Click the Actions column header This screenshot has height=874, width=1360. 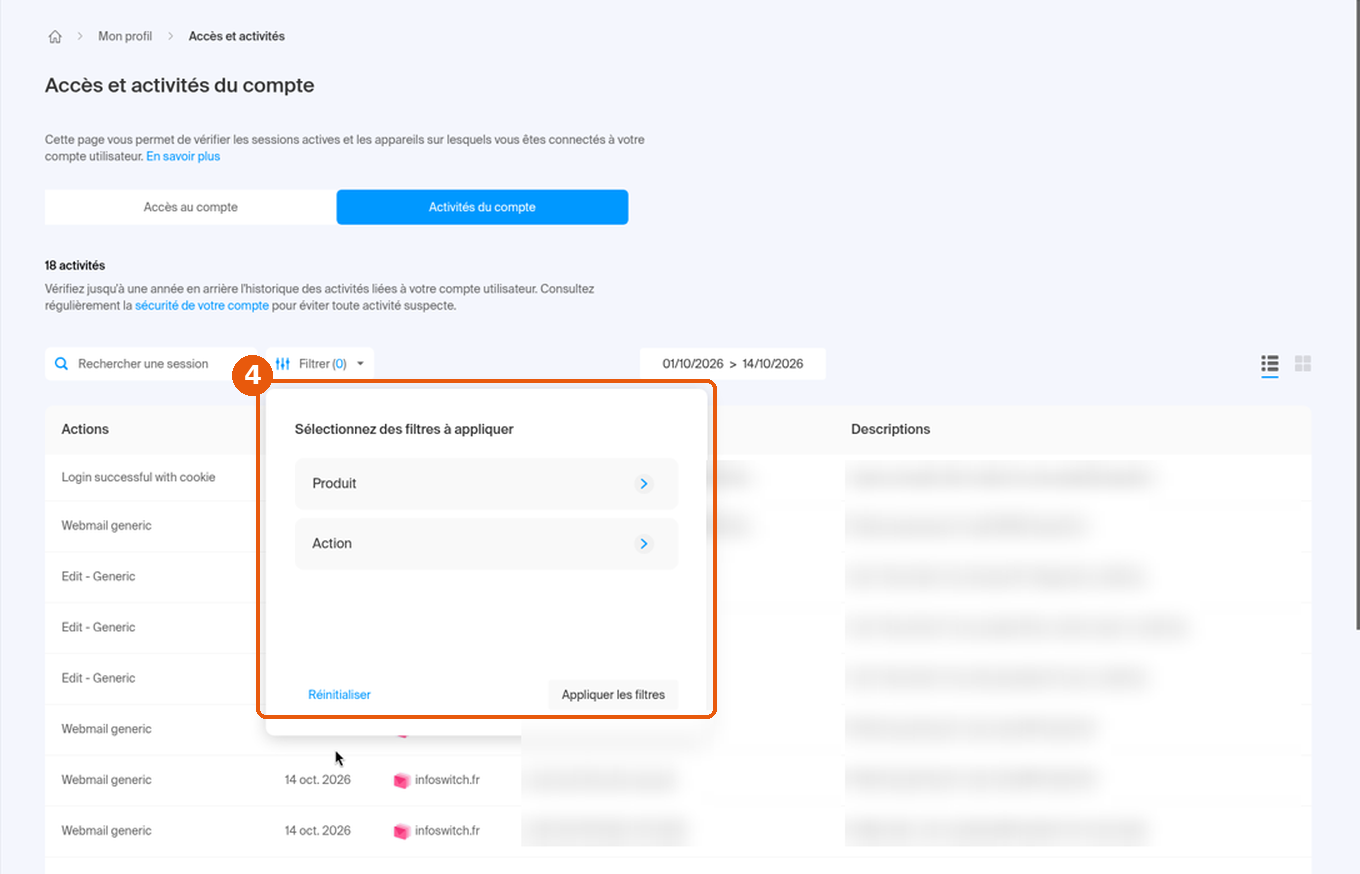tap(85, 429)
